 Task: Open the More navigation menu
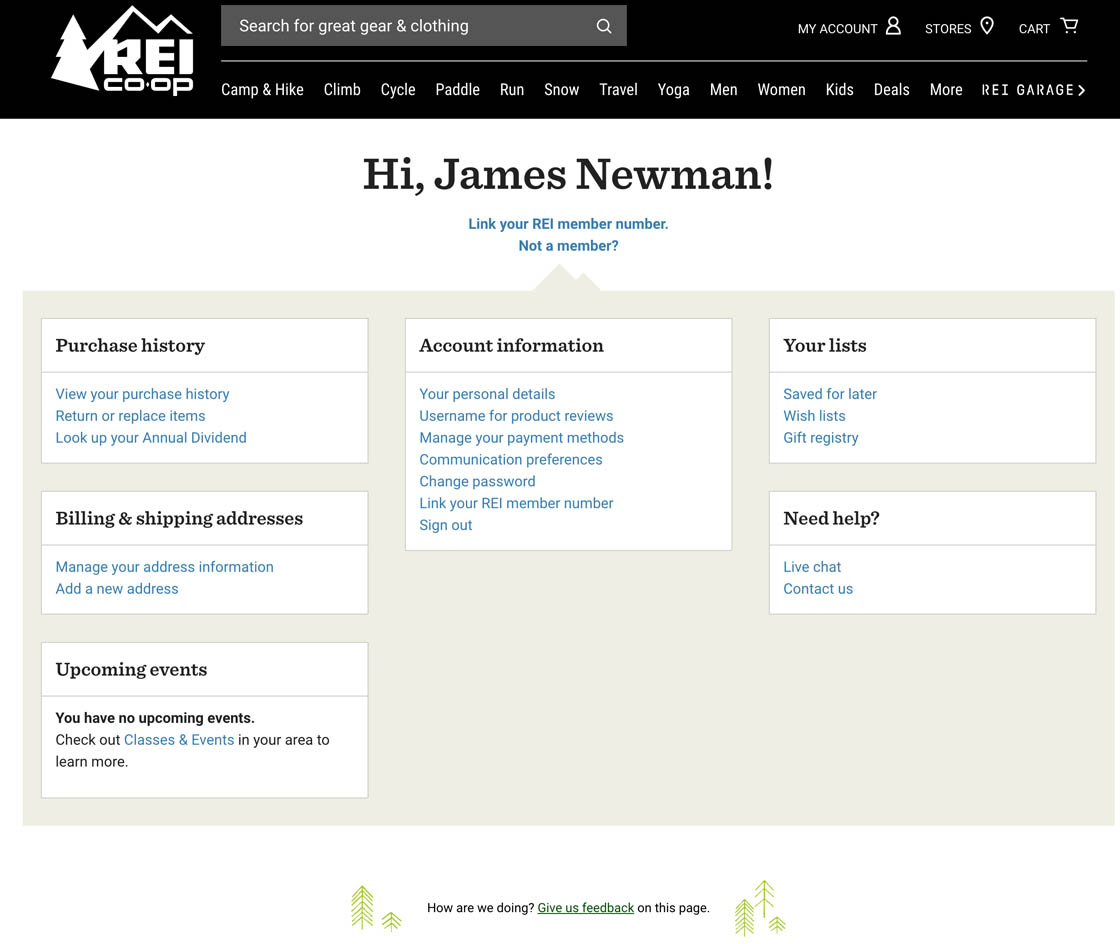[x=945, y=90]
